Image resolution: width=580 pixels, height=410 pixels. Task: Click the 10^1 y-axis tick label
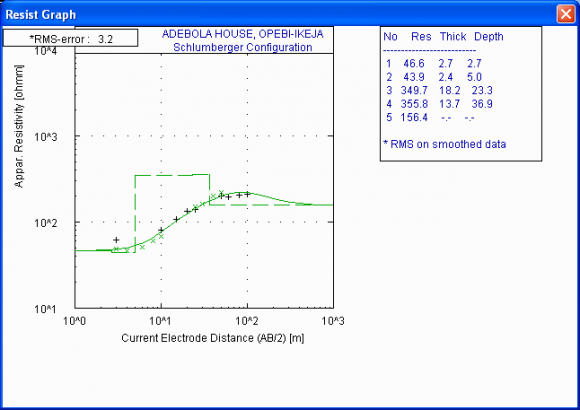point(45,309)
